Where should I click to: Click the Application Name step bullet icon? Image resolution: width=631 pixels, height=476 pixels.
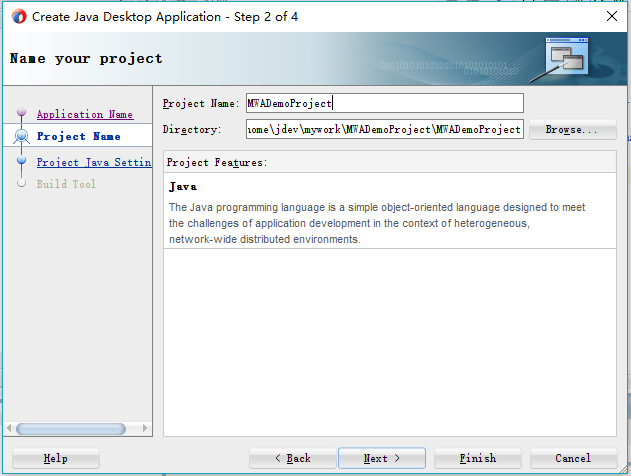point(22,113)
